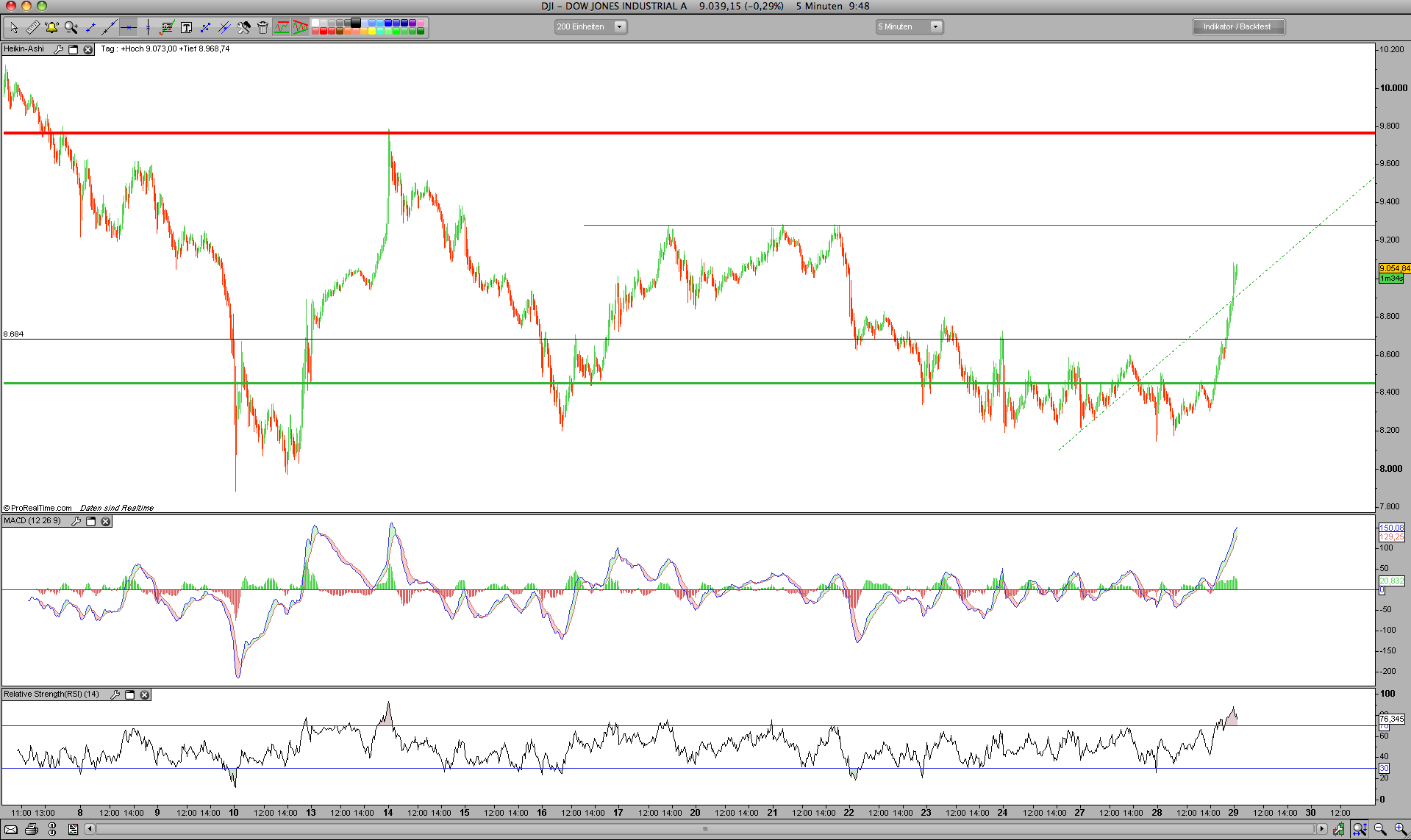This screenshot has width=1411, height=840.
Task: Toggle the red triangle pattern button
Action: tap(301, 28)
